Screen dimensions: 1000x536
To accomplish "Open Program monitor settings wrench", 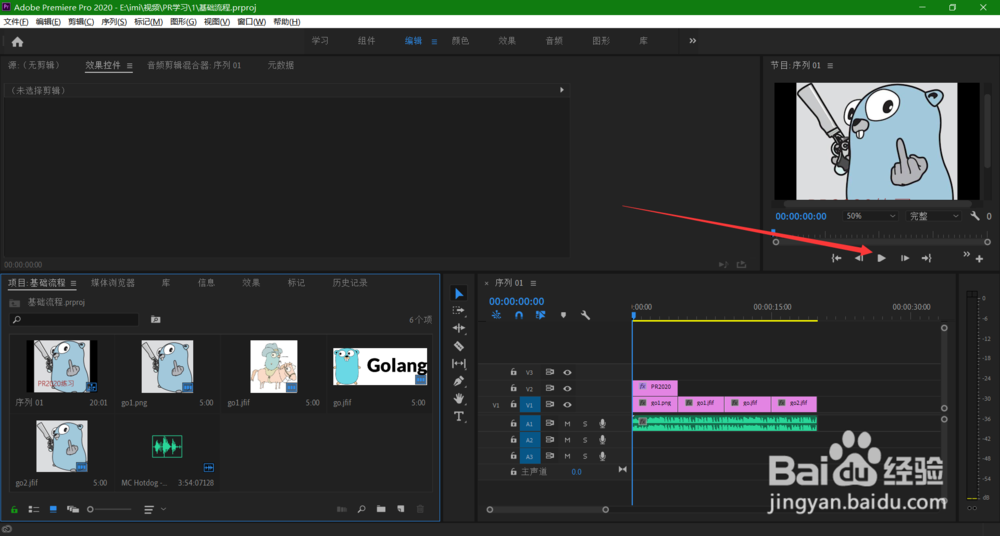I will coord(974,216).
